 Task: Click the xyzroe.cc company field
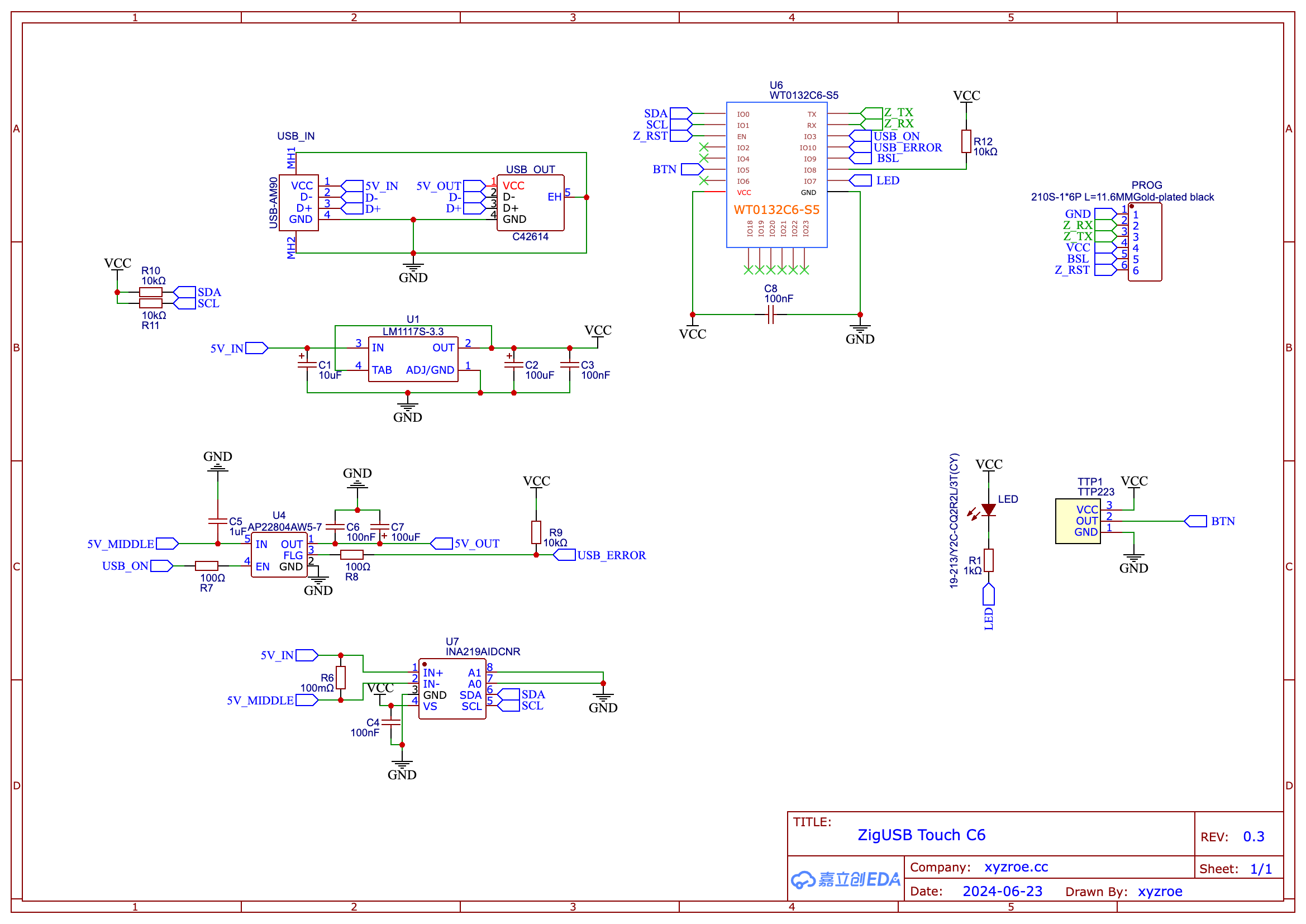(1016, 867)
